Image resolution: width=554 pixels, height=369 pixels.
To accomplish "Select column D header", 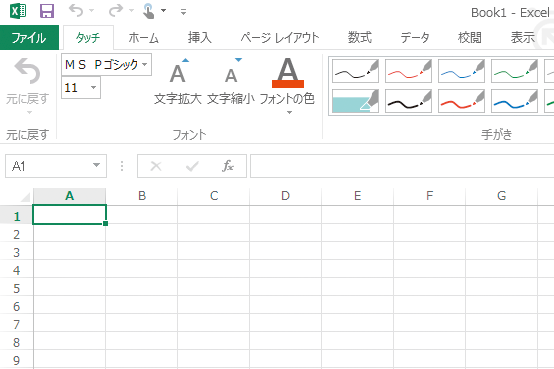I will (x=285, y=196).
